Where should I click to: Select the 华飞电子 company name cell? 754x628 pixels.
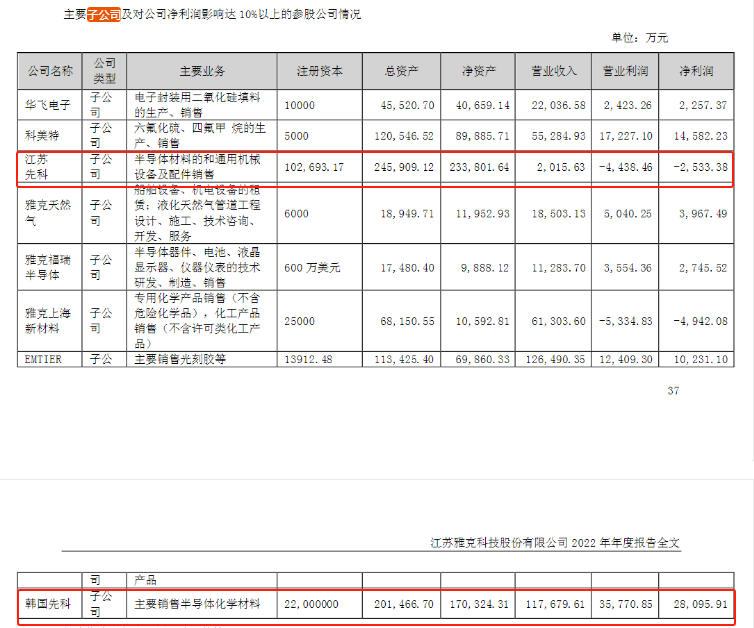coord(48,105)
